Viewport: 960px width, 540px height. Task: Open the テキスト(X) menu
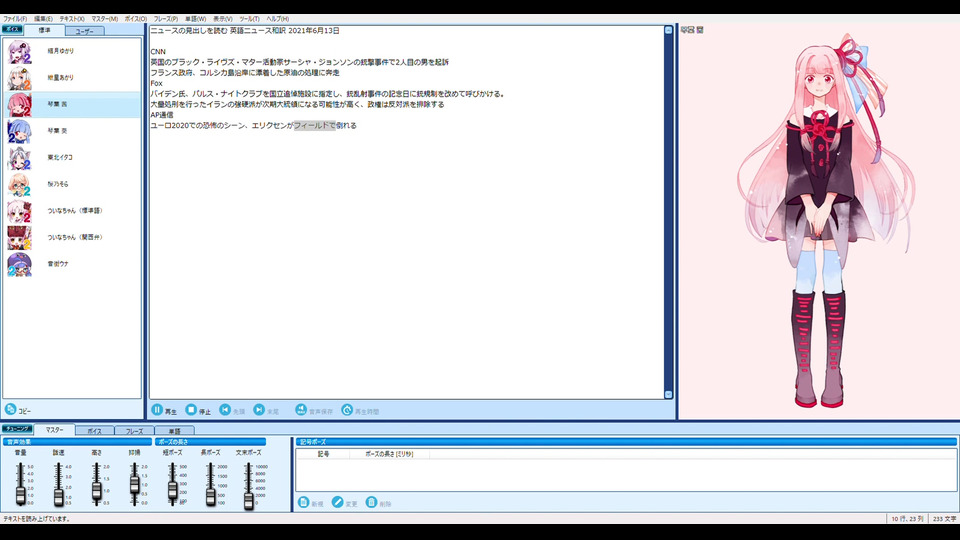pos(72,19)
